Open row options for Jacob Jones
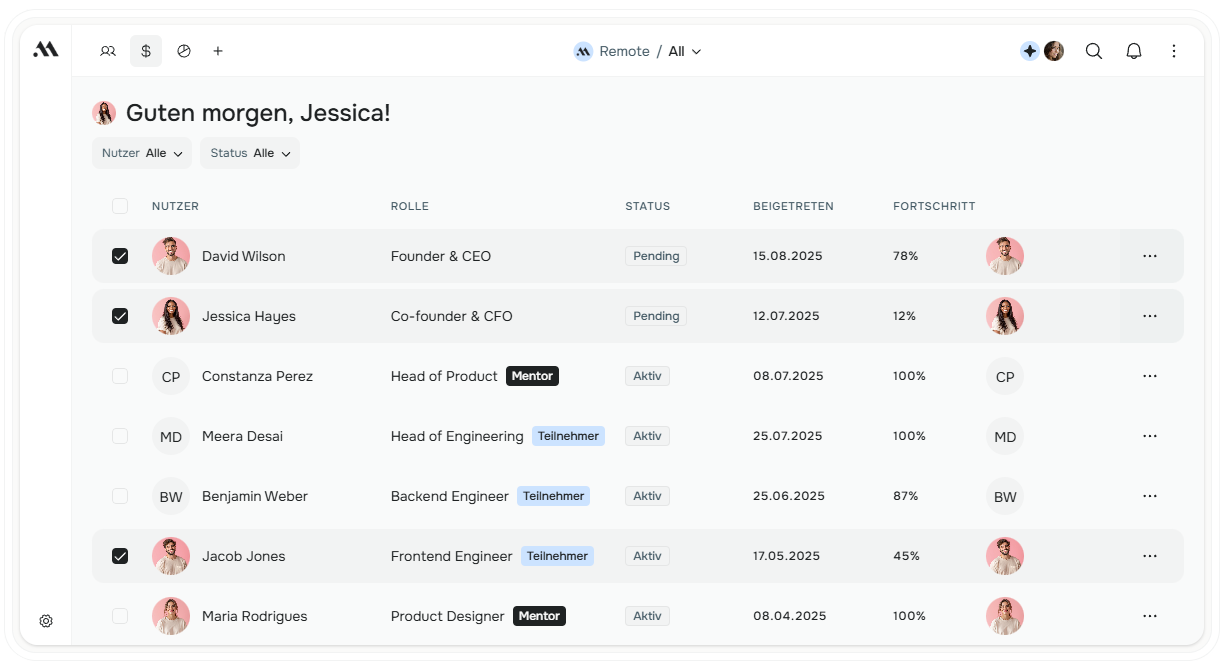Image resolution: width=1231 pixels, height=665 pixels. (1150, 556)
